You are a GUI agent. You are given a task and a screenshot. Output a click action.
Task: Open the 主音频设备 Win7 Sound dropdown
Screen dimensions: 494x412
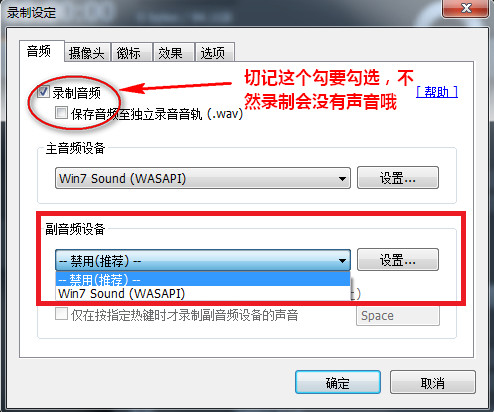203,178
